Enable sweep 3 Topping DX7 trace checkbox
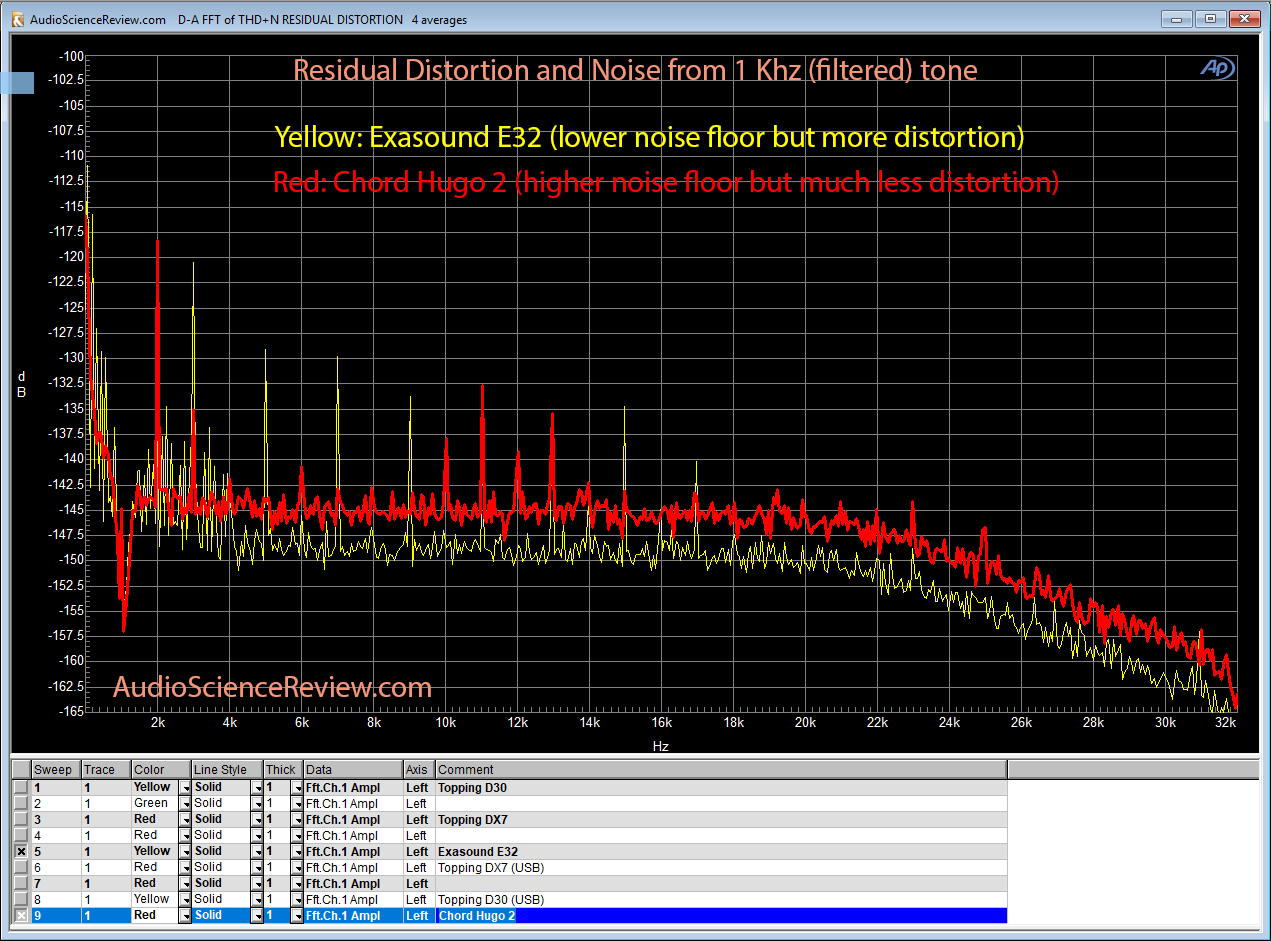The height and width of the screenshot is (941, 1271). click(x=21, y=819)
